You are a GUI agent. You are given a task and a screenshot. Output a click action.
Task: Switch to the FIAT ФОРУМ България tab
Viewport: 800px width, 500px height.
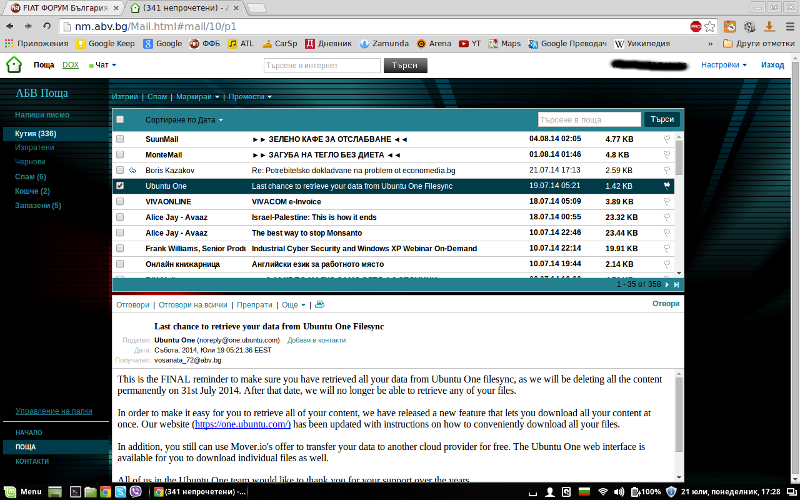[61, 8]
